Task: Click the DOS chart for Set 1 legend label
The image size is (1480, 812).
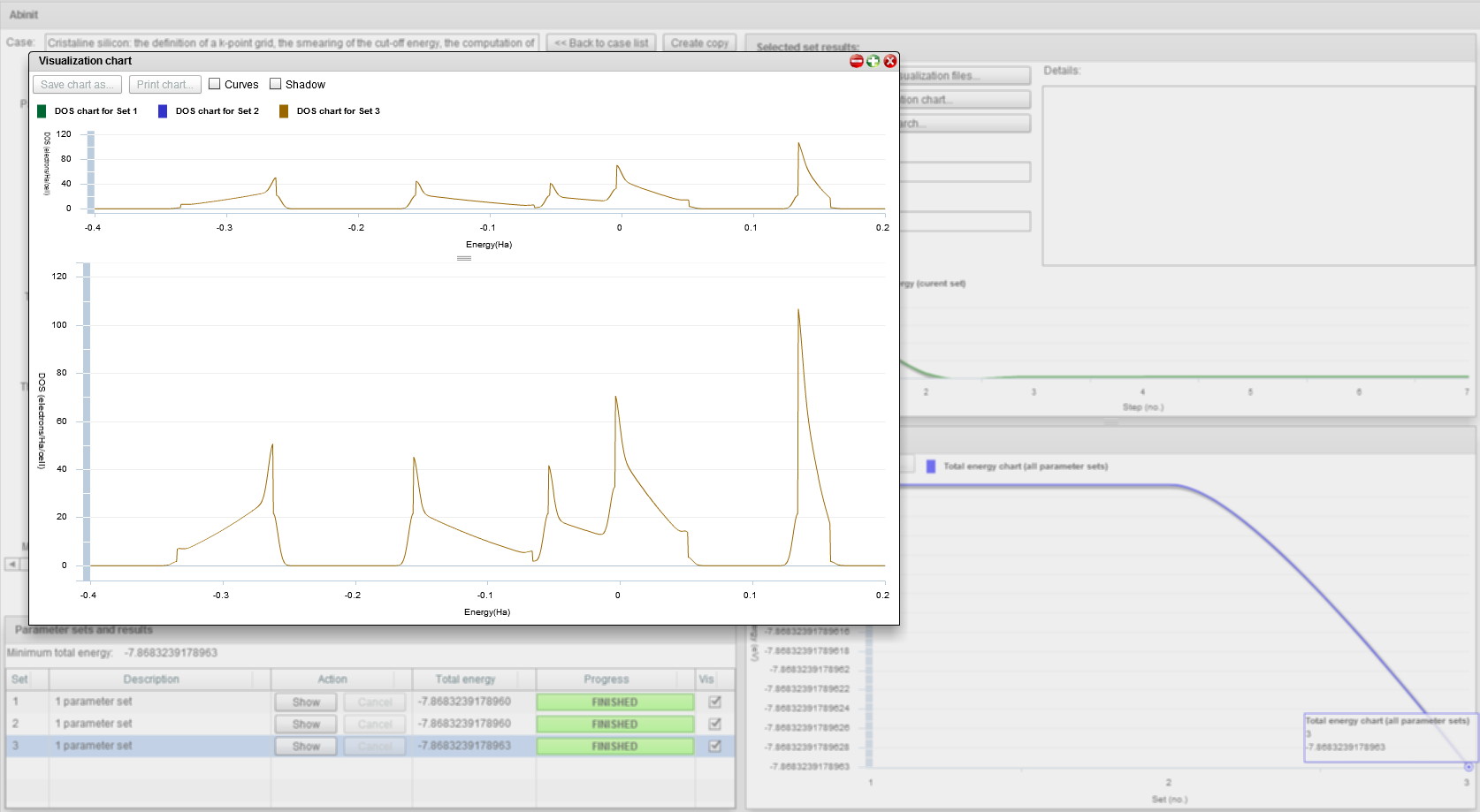Action: pyautogui.click(x=95, y=111)
